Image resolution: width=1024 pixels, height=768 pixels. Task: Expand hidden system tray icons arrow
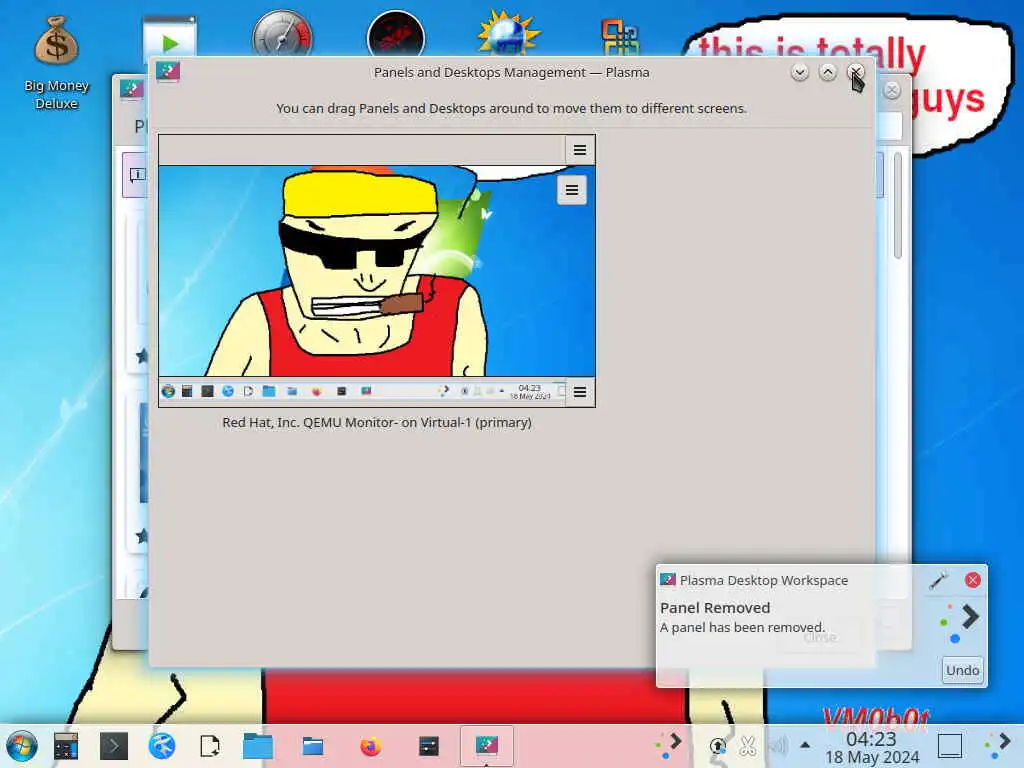click(x=805, y=745)
